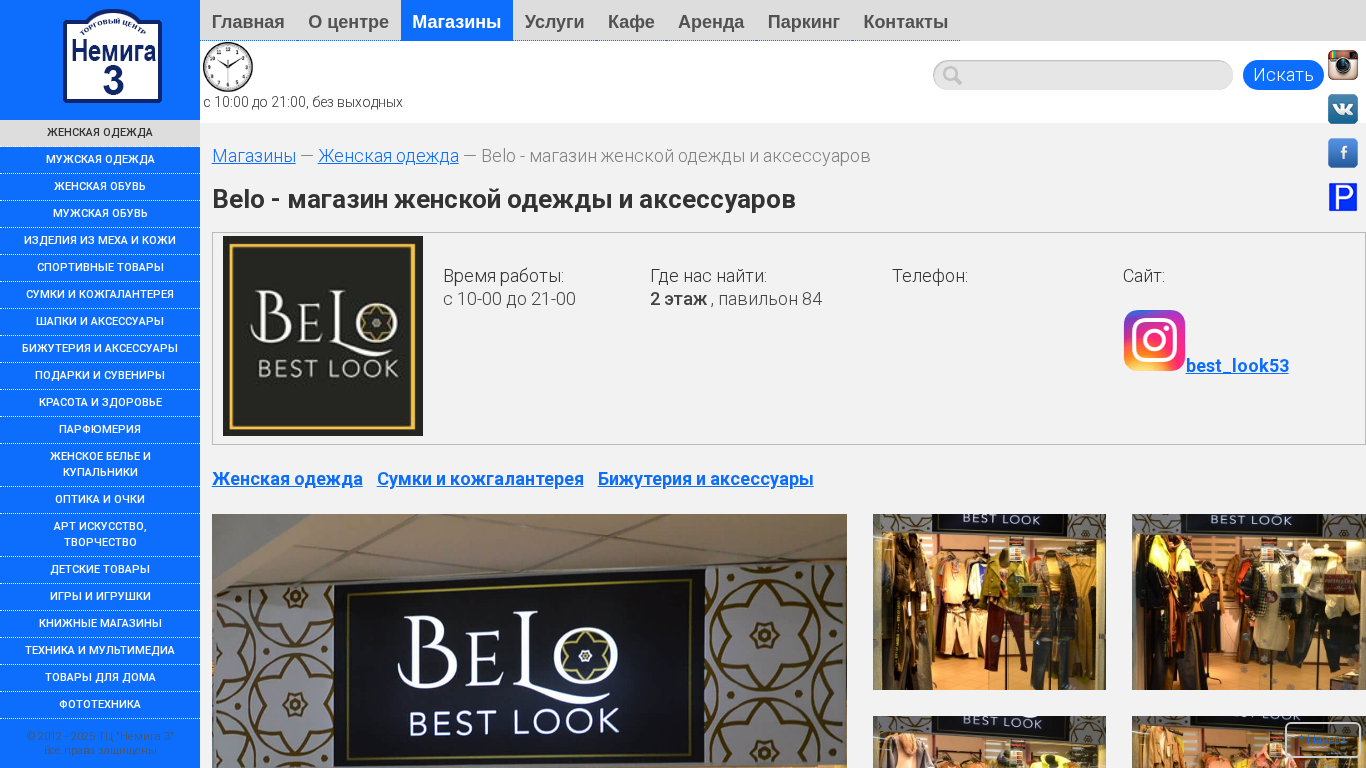This screenshot has height=768, width=1366.
Task: Select Парфюмерия in the sidebar
Action: point(100,430)
